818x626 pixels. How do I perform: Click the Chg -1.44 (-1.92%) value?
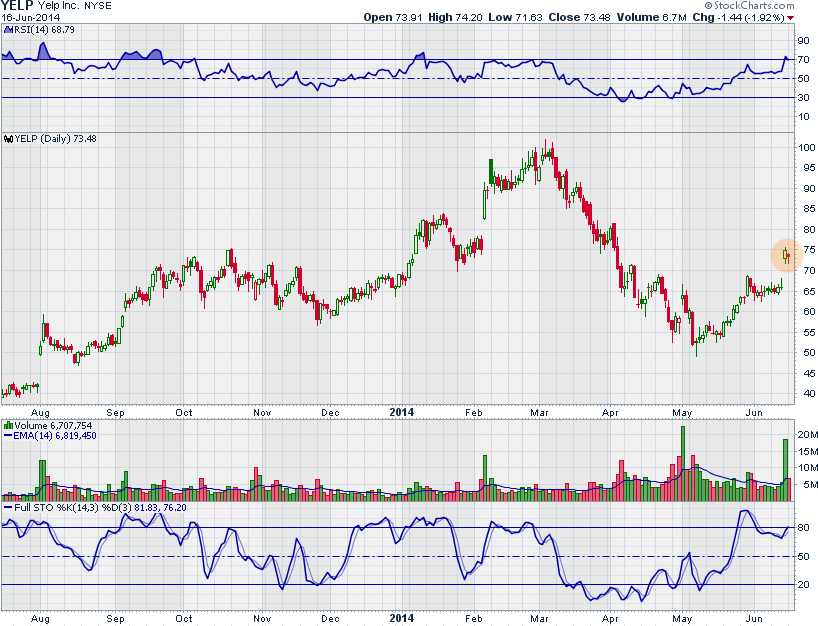click(739, 17)
